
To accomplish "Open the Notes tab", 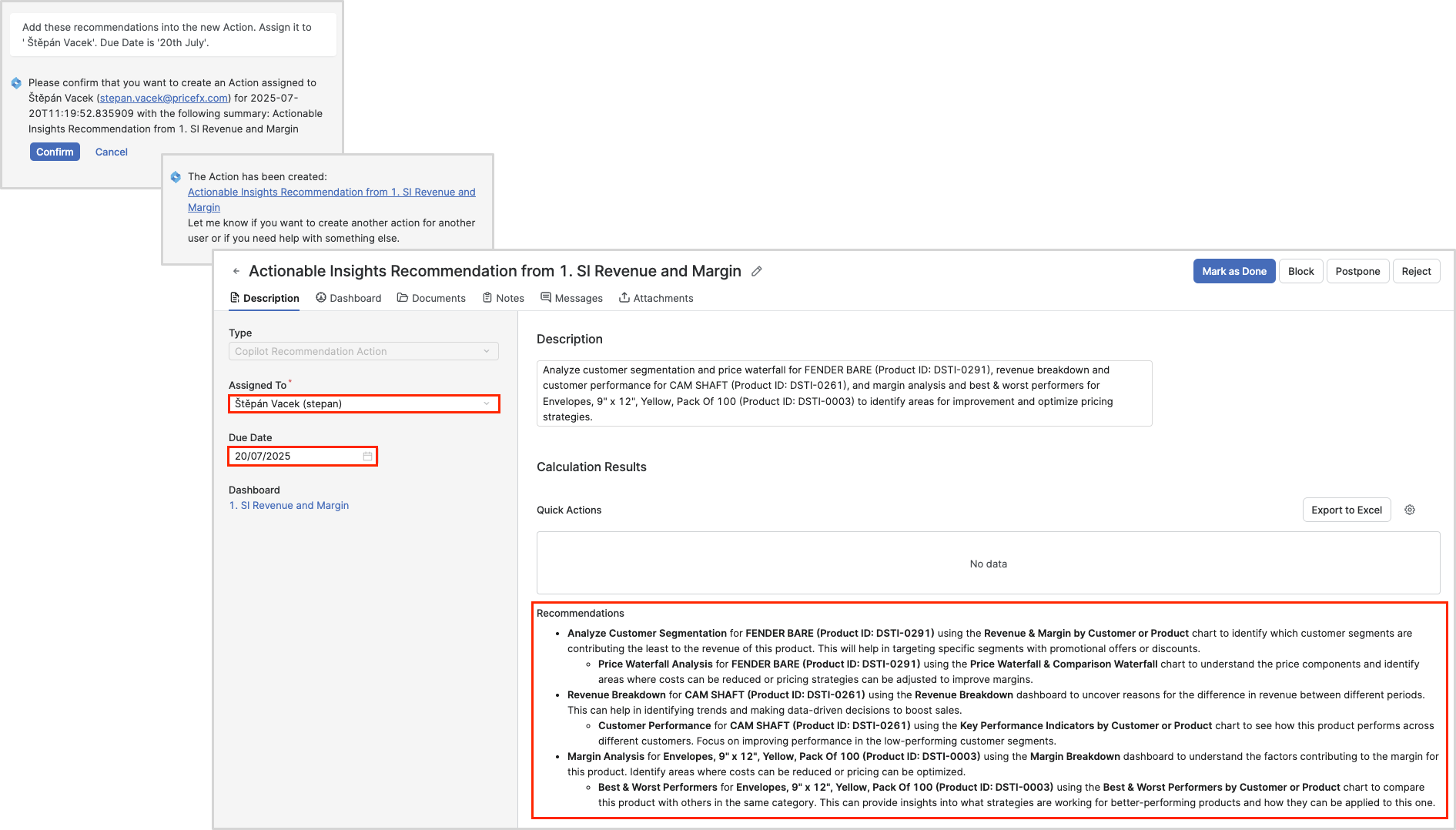I will coord(503,298).
